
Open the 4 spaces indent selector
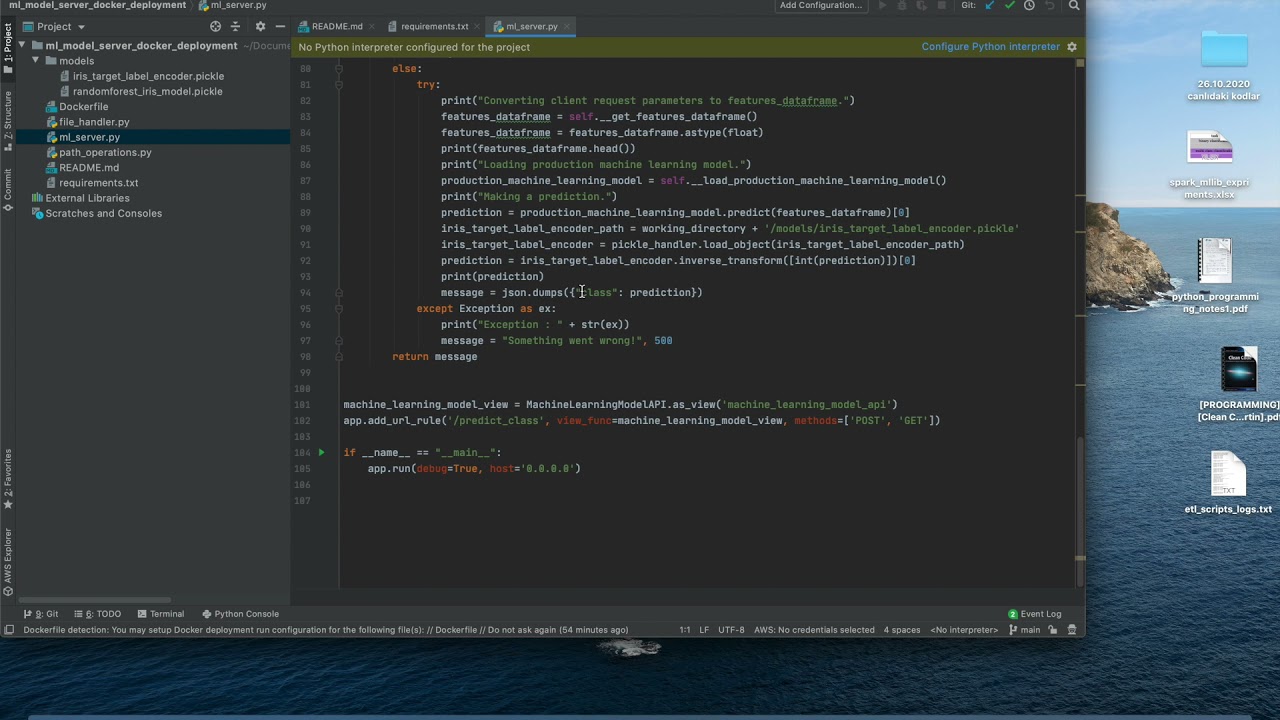(902, 630)
